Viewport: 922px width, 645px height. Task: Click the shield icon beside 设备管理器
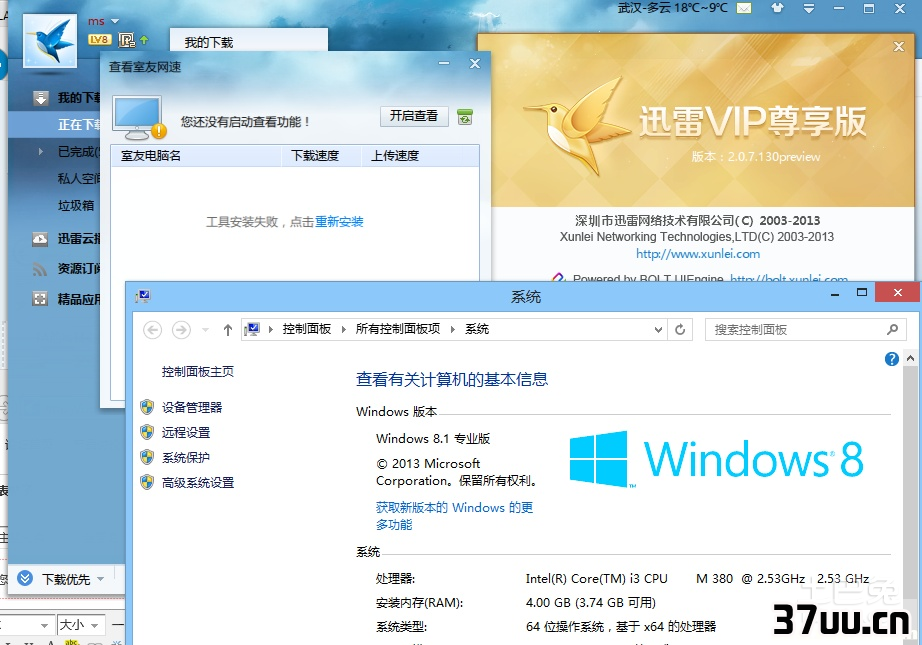click(x=147, y=407)
